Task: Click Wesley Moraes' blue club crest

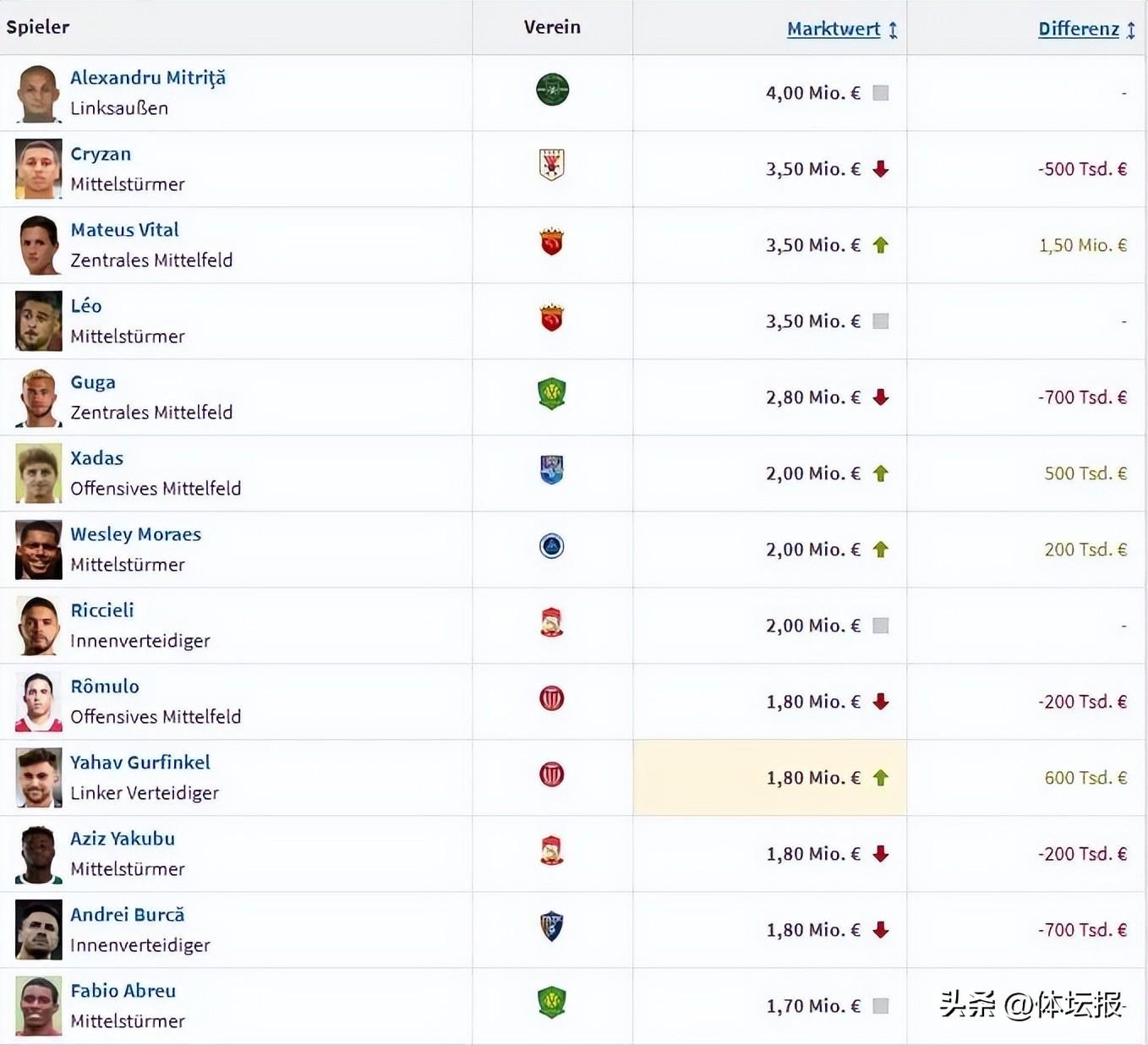Action: coord(552,546)
